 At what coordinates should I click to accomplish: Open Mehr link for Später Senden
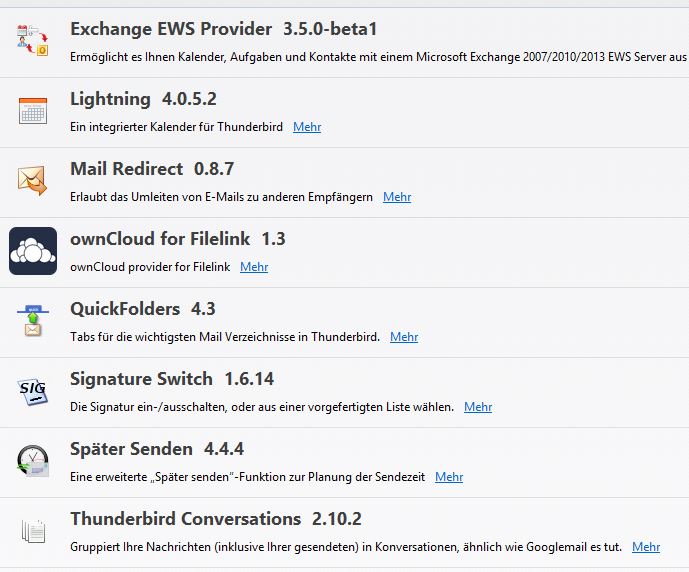pyautogui.click(x=449, y=477)
